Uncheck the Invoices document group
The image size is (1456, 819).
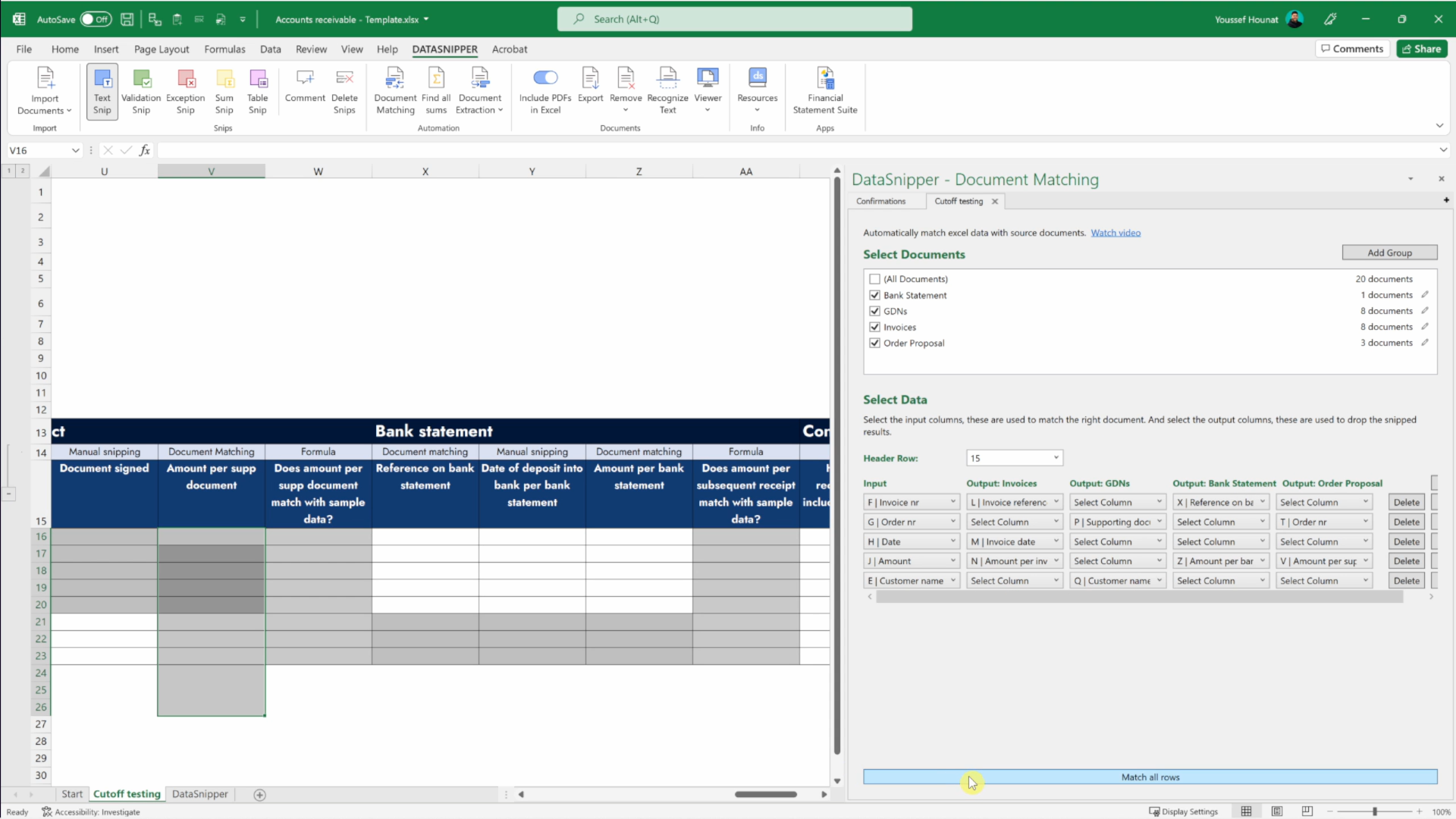coord(874,327)
